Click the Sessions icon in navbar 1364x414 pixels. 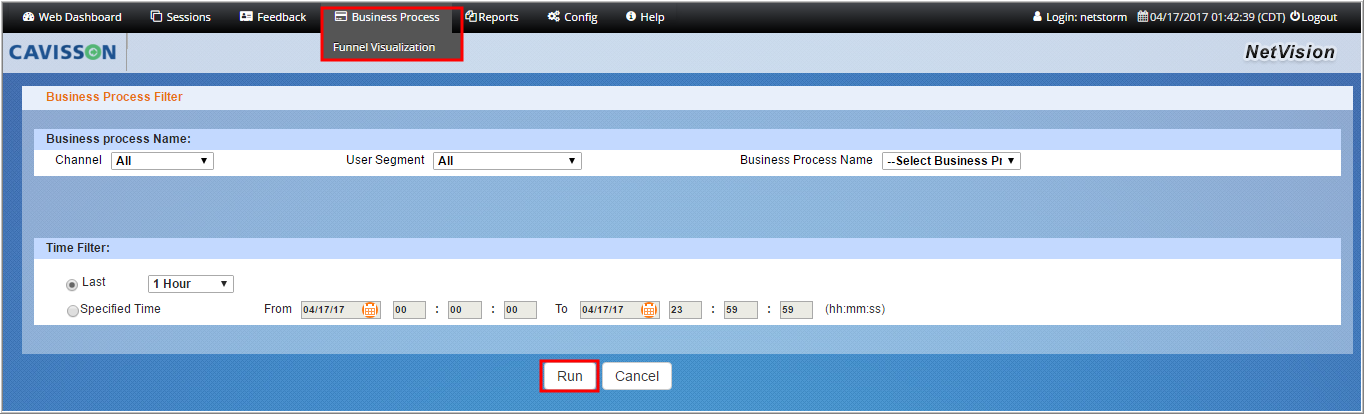(x=156, y=17)
